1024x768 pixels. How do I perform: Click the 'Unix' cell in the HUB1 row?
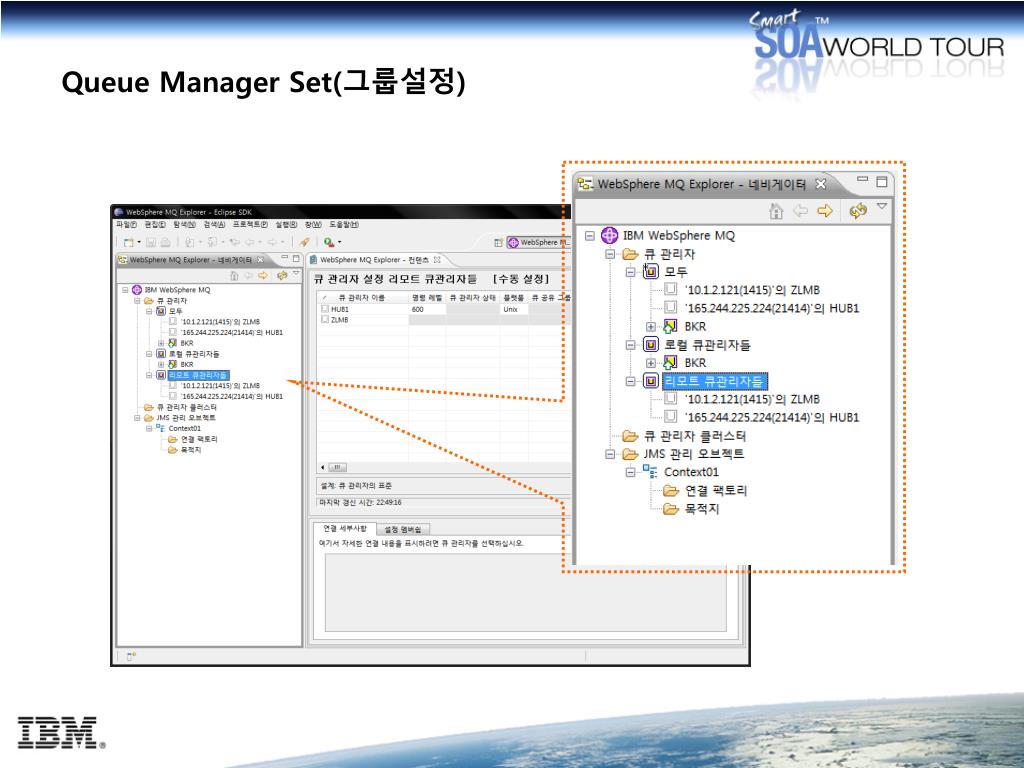coord(514,310)
